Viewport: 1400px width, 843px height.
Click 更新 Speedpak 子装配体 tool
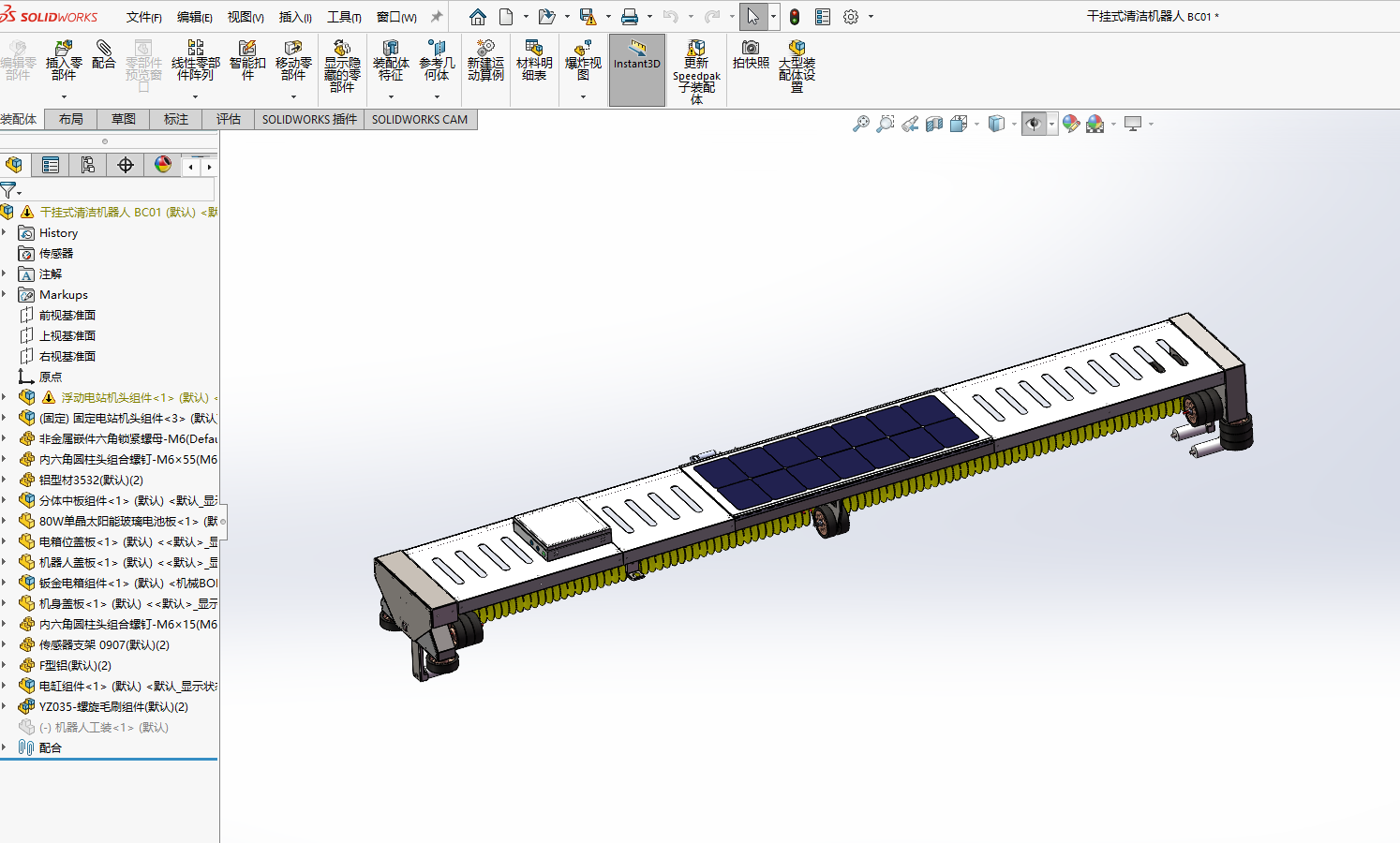pos(696,71)
